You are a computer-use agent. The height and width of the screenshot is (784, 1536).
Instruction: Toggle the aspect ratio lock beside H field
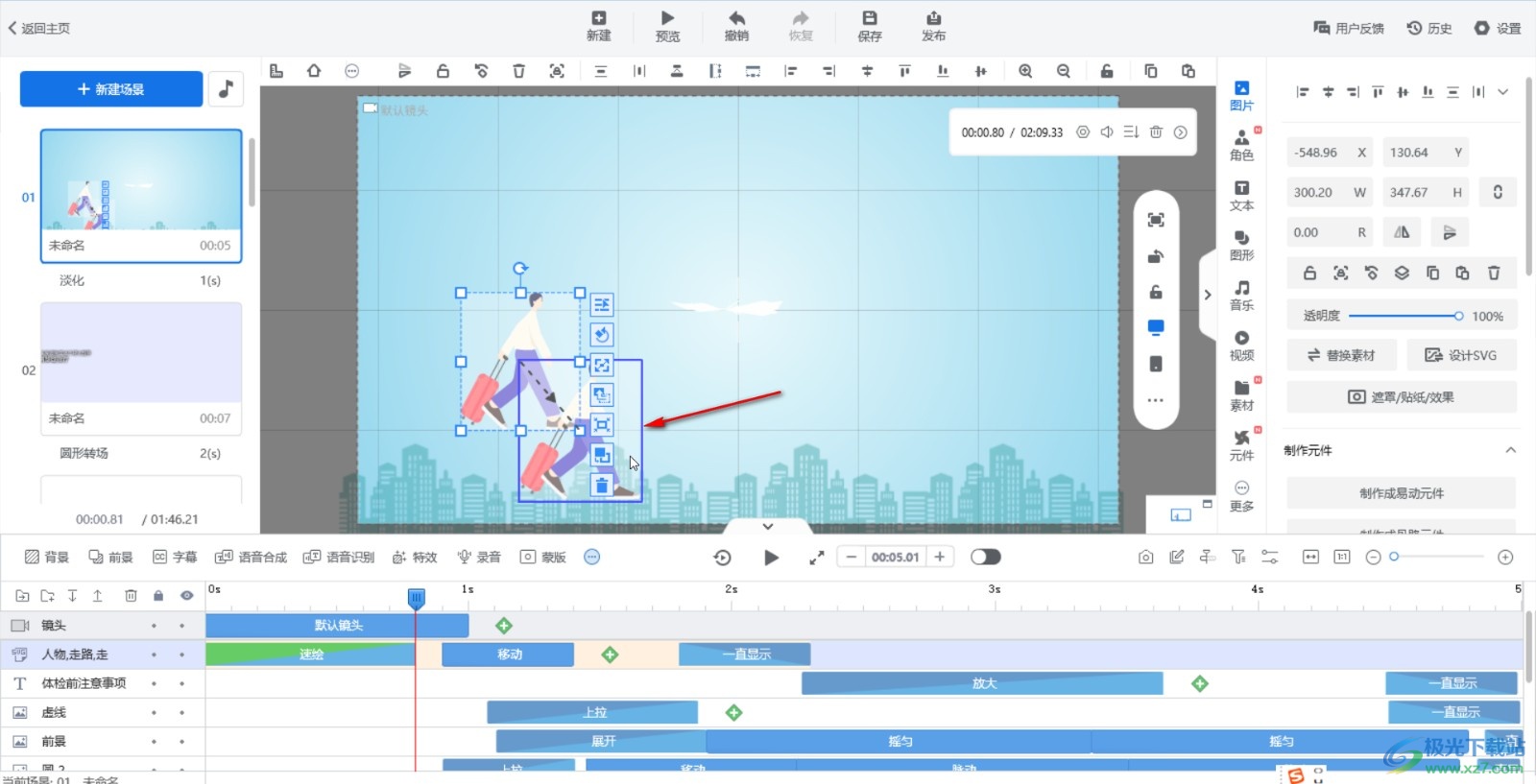click(1498, 192)
